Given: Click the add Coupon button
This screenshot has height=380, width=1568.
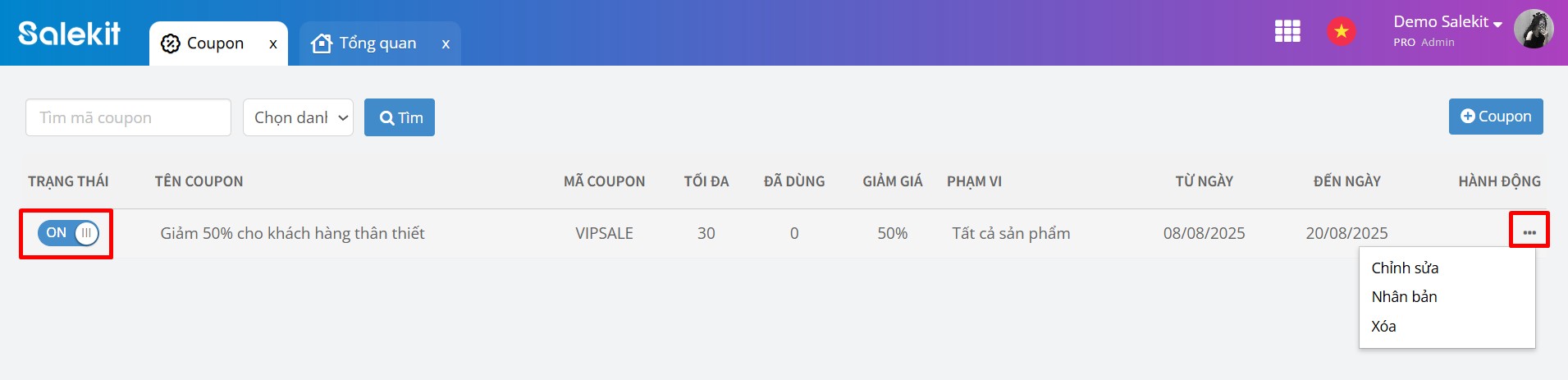Looking at the screenshot, I should click(1496, 117).
